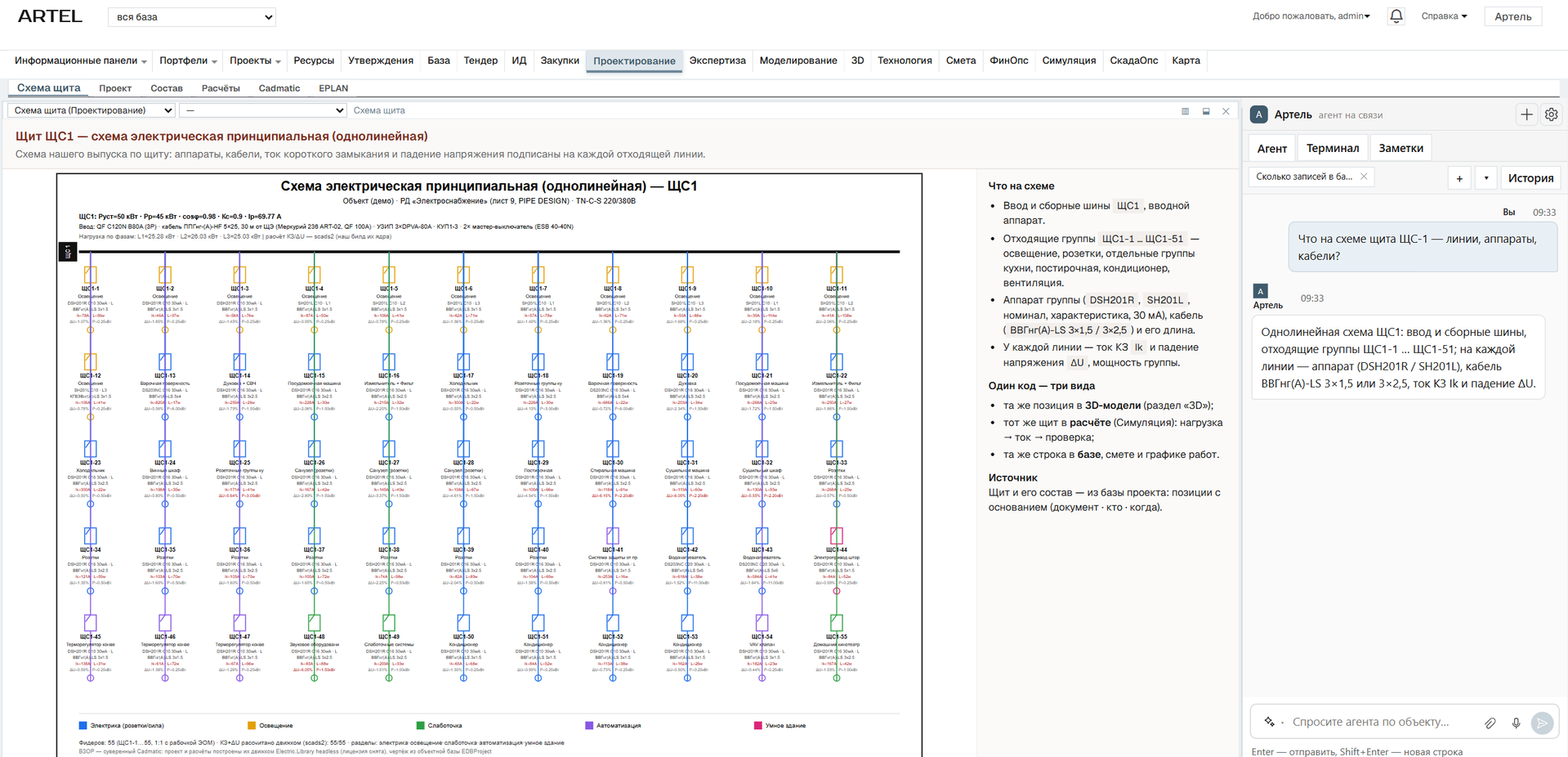The width and height of the screenshot is (1568, 757).
Task: Open the Портфели menu
Action: (188, 60)
